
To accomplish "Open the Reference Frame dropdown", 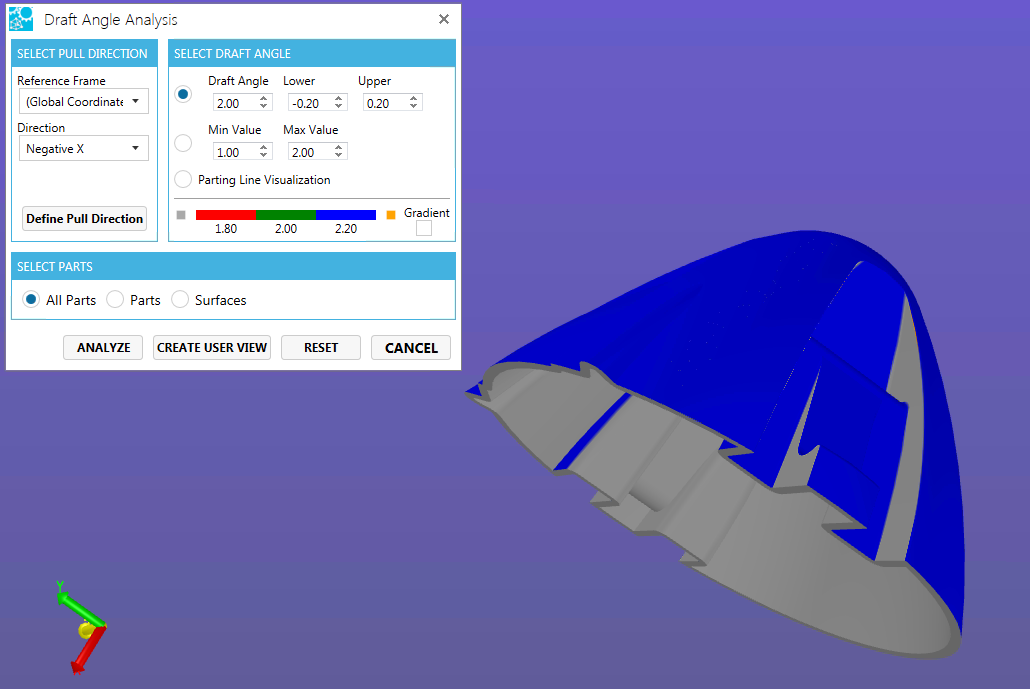I will pos(83,101).
